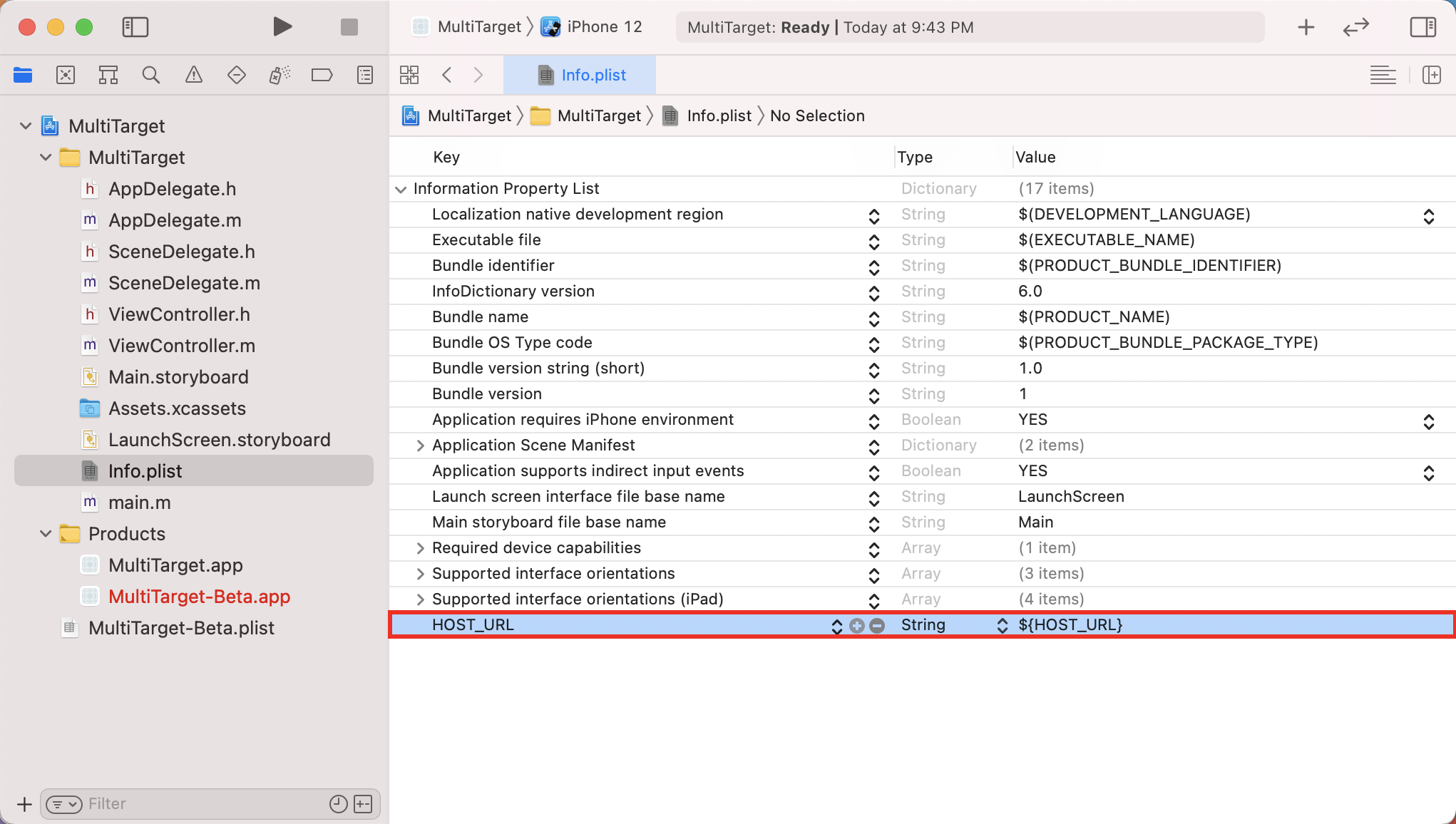Screen dimensions: 1456x824
Task: Collapse the Products folder
Action: pos(46,534)
